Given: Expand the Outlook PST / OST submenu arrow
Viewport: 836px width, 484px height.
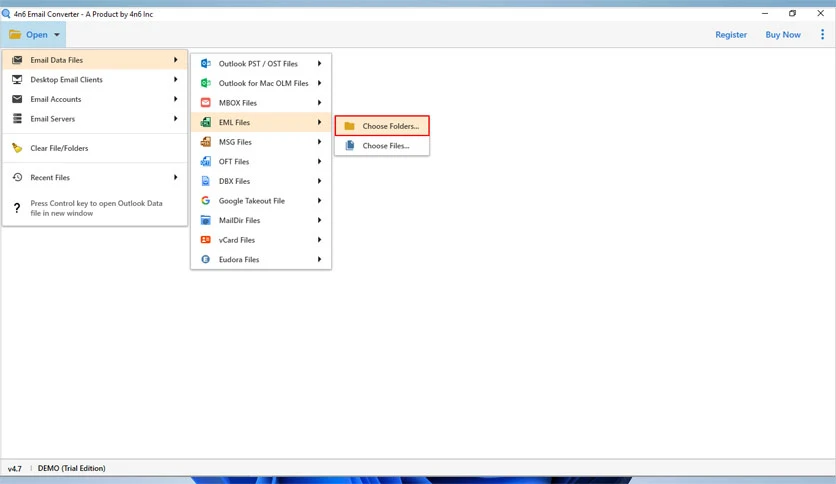Looking at the screenshot, I should [x=319, y=63].
